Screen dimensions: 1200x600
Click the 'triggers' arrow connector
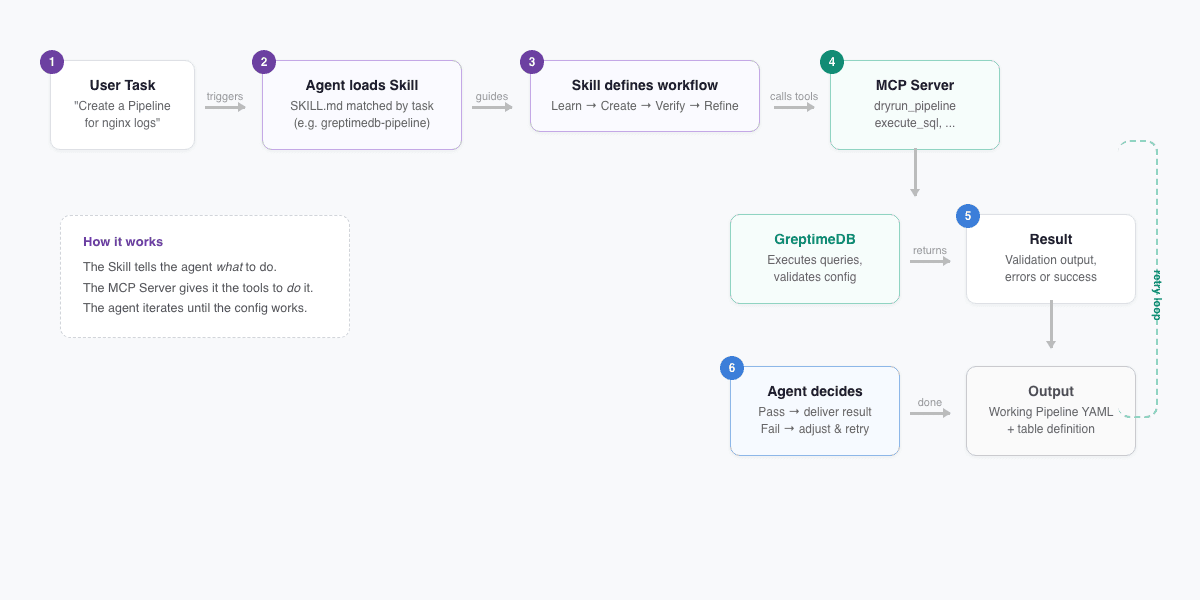pyautogui.click(x=225, y=107)
